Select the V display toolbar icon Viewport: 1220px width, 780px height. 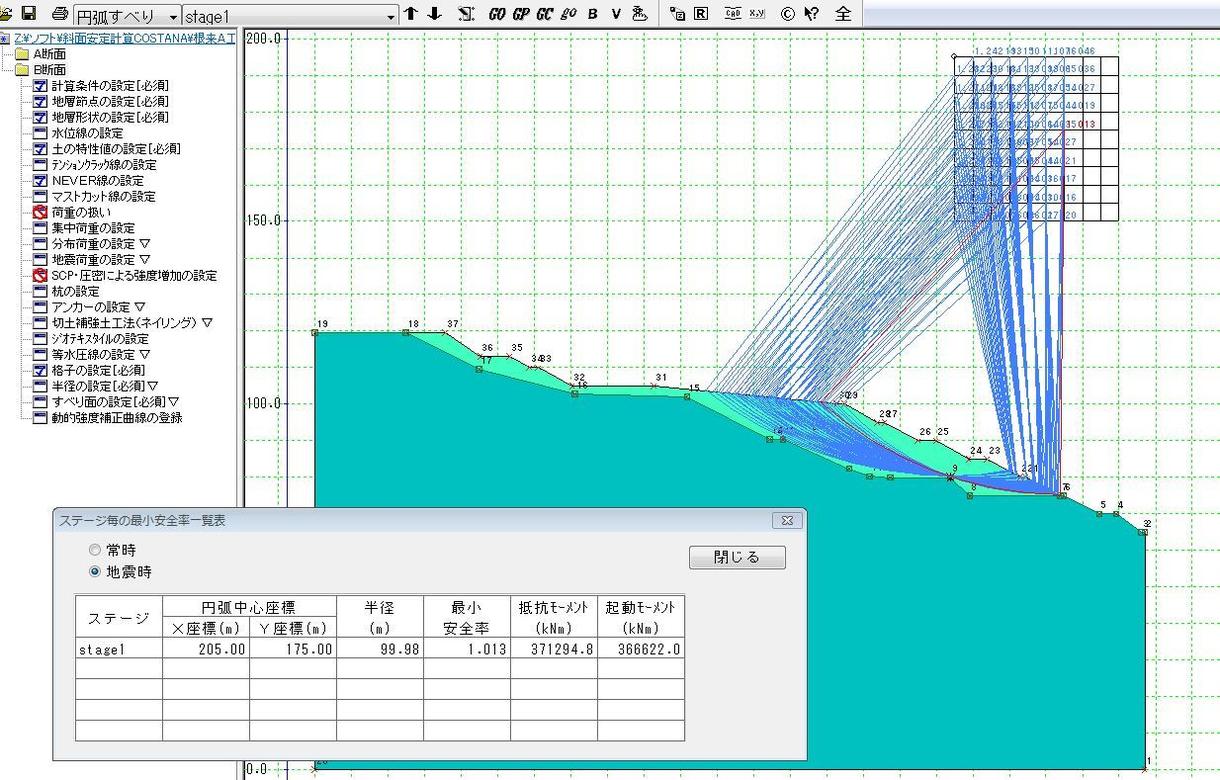tap(616, 14)
